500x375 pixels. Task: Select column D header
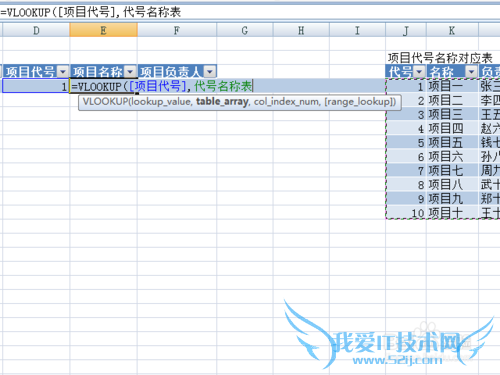point(36,30)
